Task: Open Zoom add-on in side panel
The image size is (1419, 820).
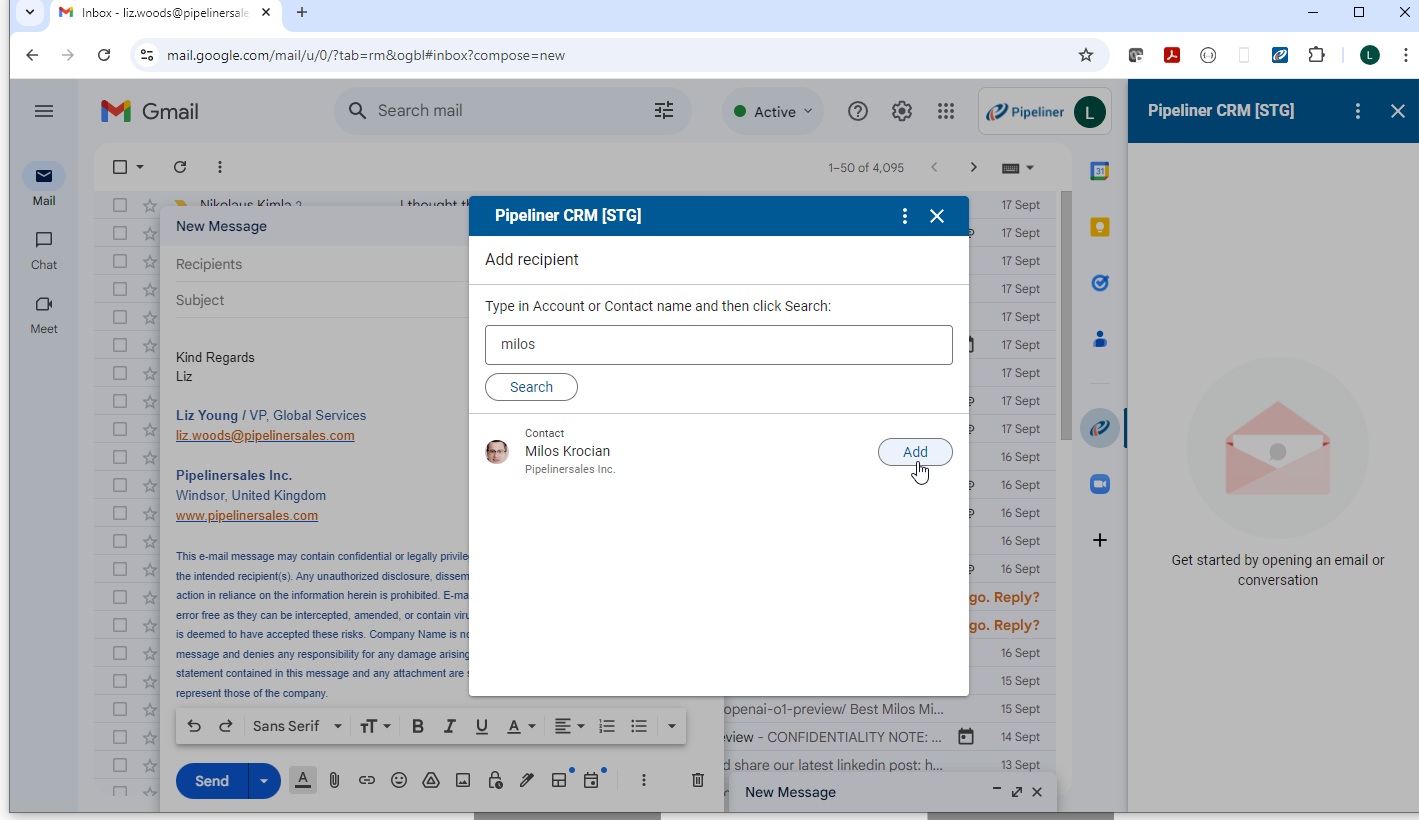Action: click(x=1099, y=484)
